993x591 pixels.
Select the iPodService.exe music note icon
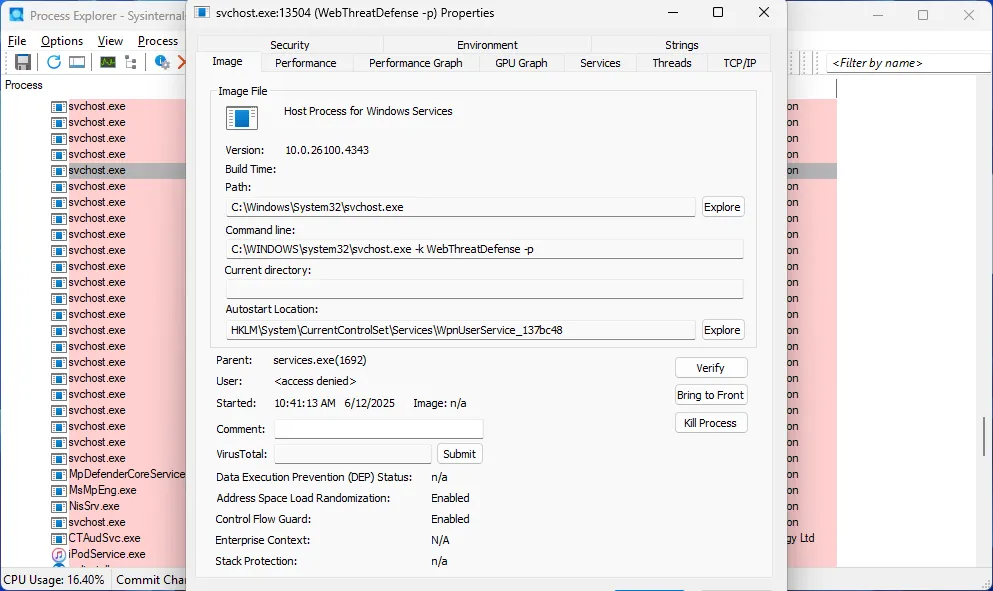59,554
